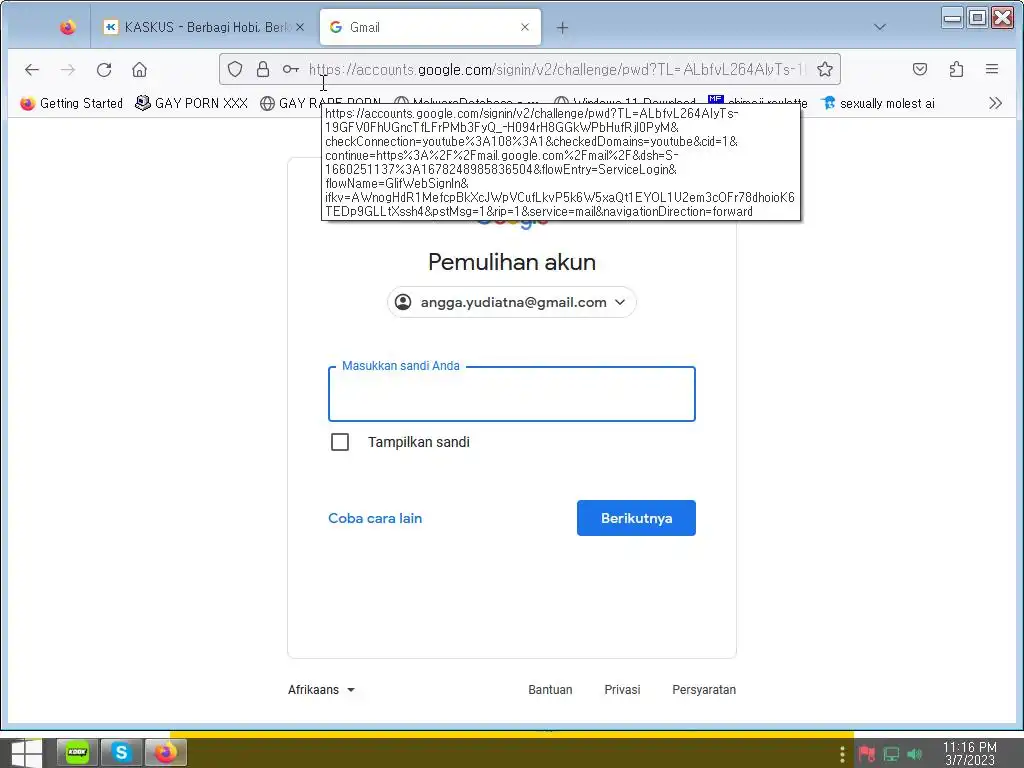This screenshot has height=768, width=1024.
Task: Open the volume speaker tray icon
Action: [914, 754]
